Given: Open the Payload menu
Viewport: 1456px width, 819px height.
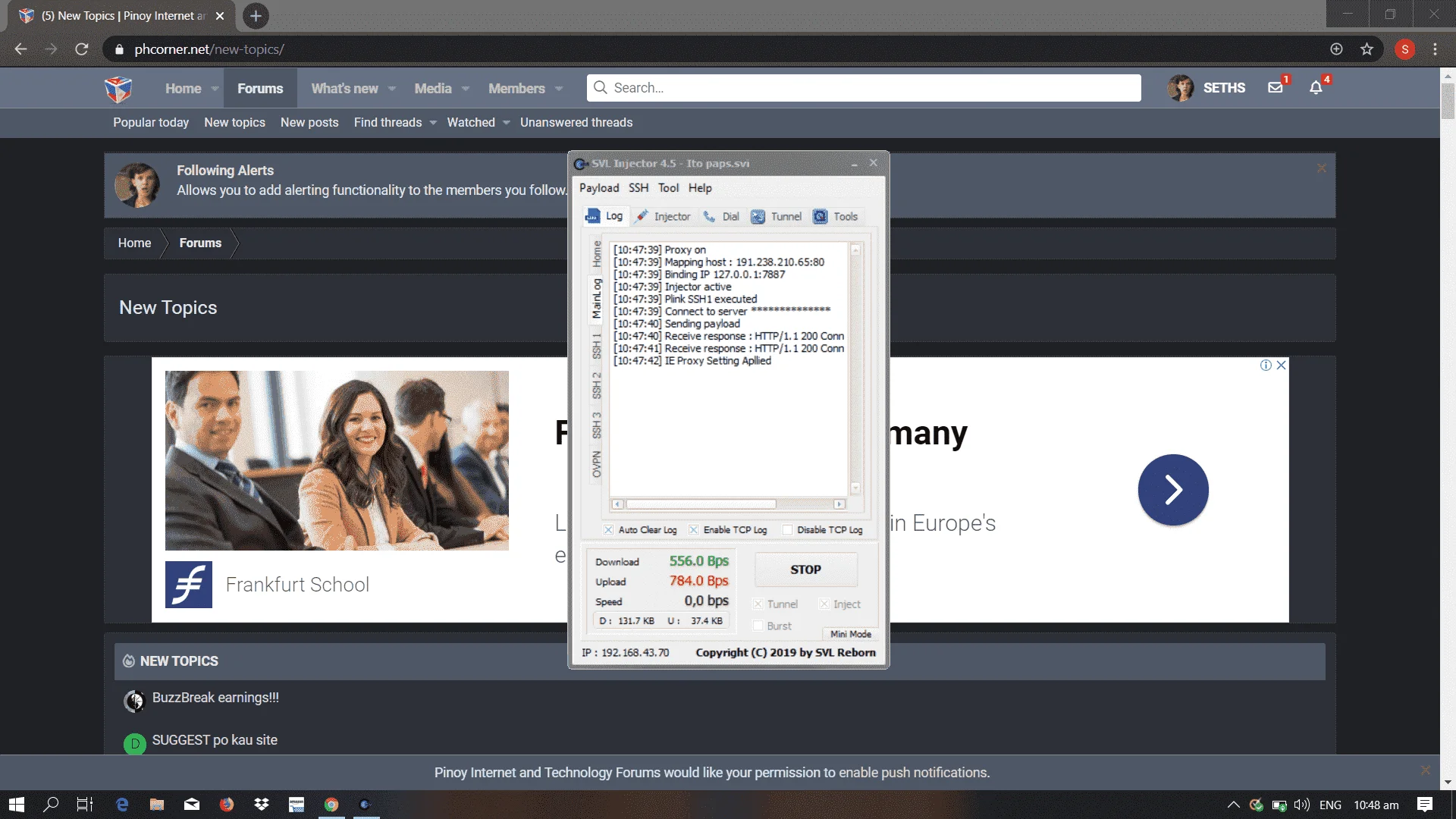Looking at the screenshot, I should [599, 188].
